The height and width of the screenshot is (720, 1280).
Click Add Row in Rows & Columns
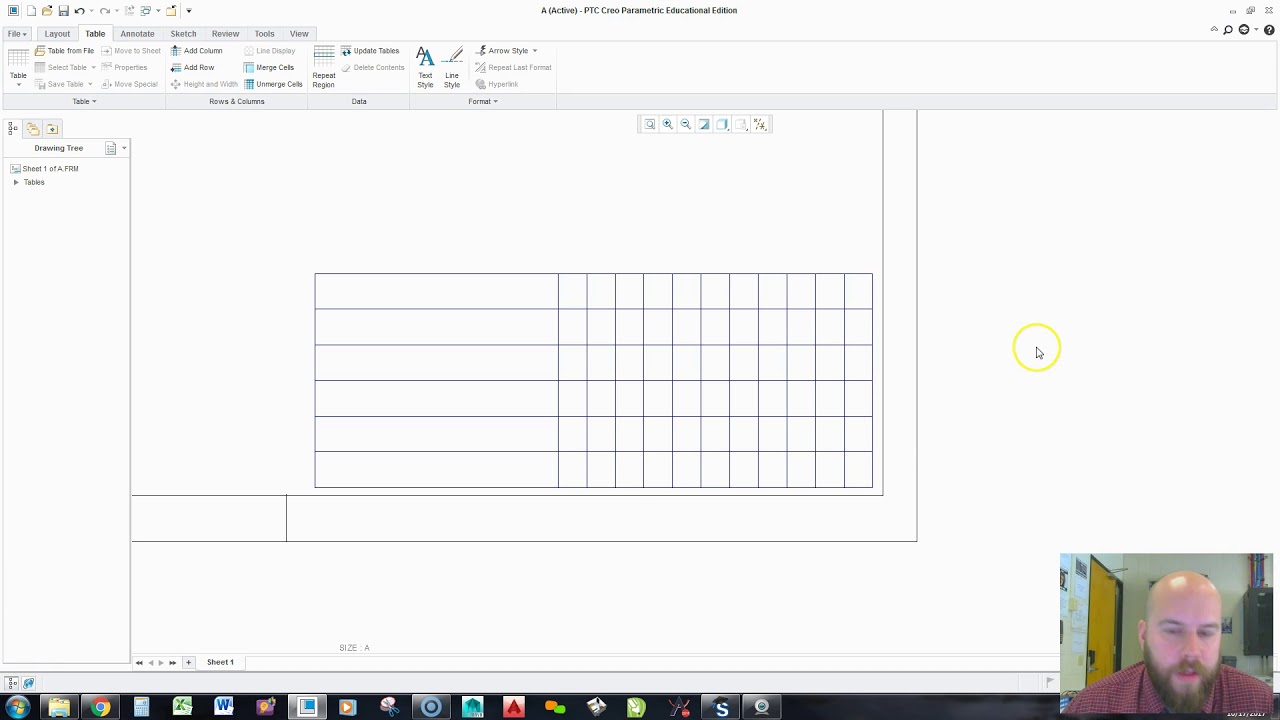coord(192,67)
